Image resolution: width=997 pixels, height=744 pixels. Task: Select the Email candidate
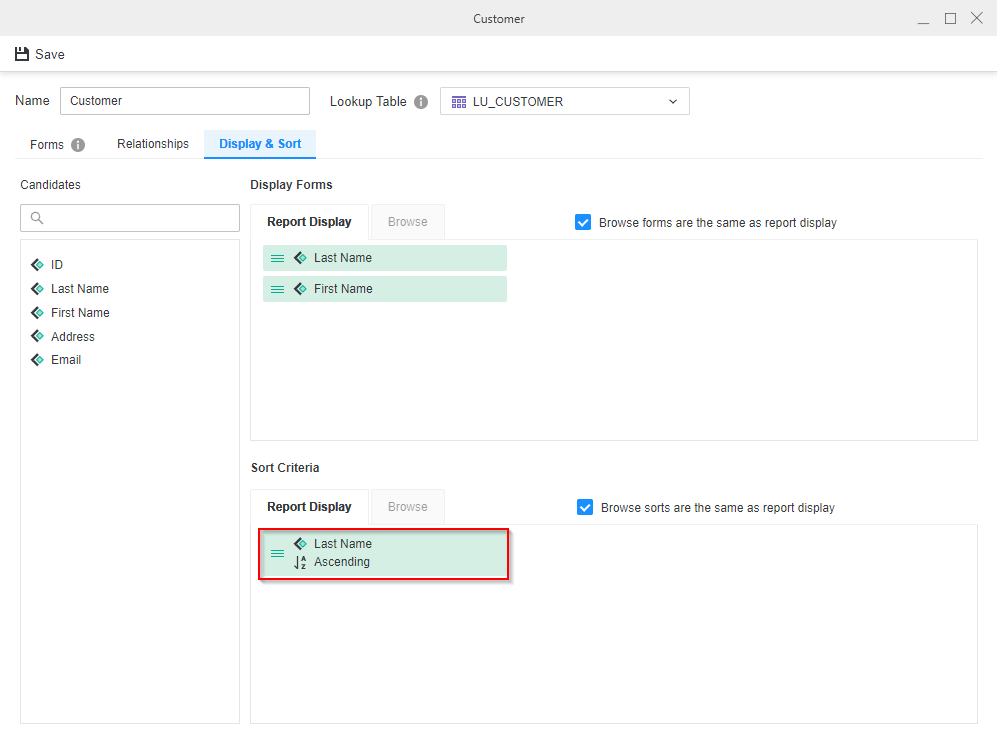66,360
